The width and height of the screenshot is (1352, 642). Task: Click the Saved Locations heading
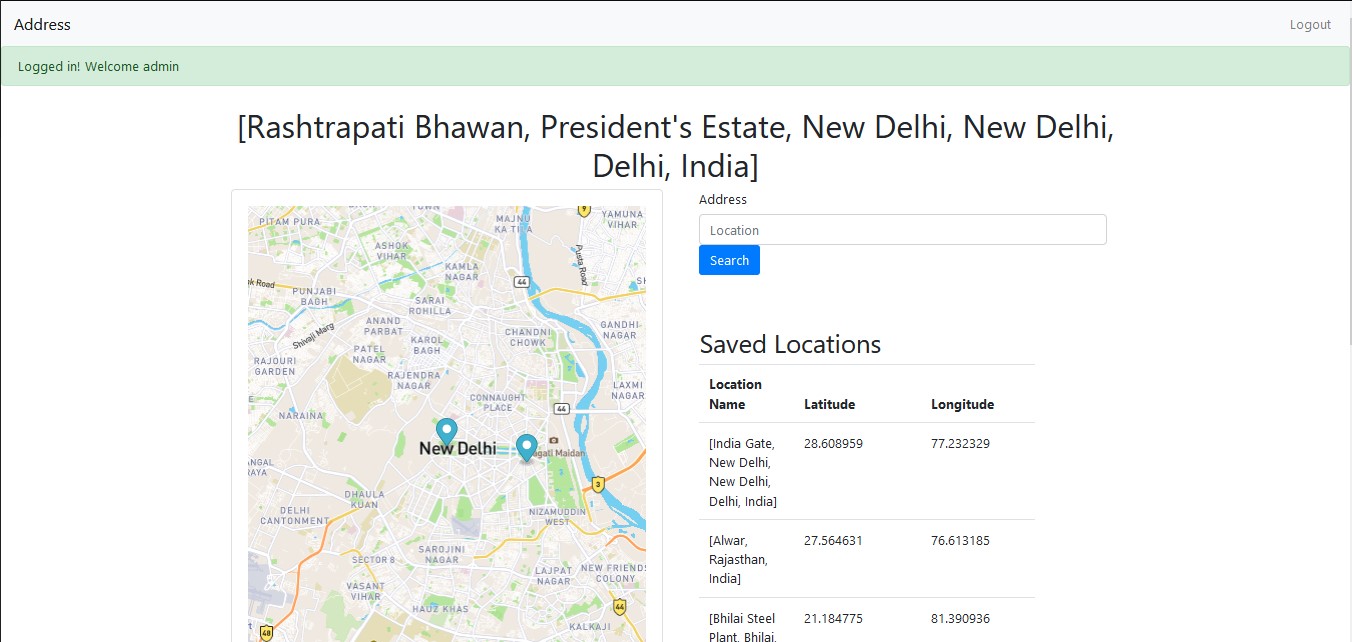[x=790, y=344]
